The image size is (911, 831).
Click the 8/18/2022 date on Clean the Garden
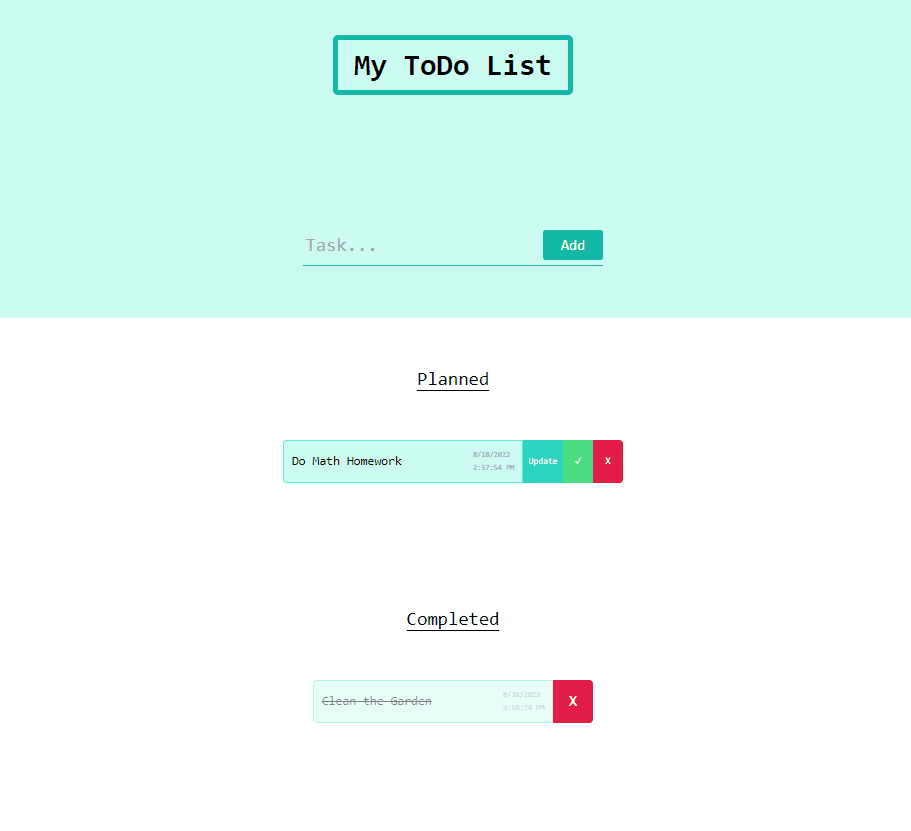(x=521, y=694)
